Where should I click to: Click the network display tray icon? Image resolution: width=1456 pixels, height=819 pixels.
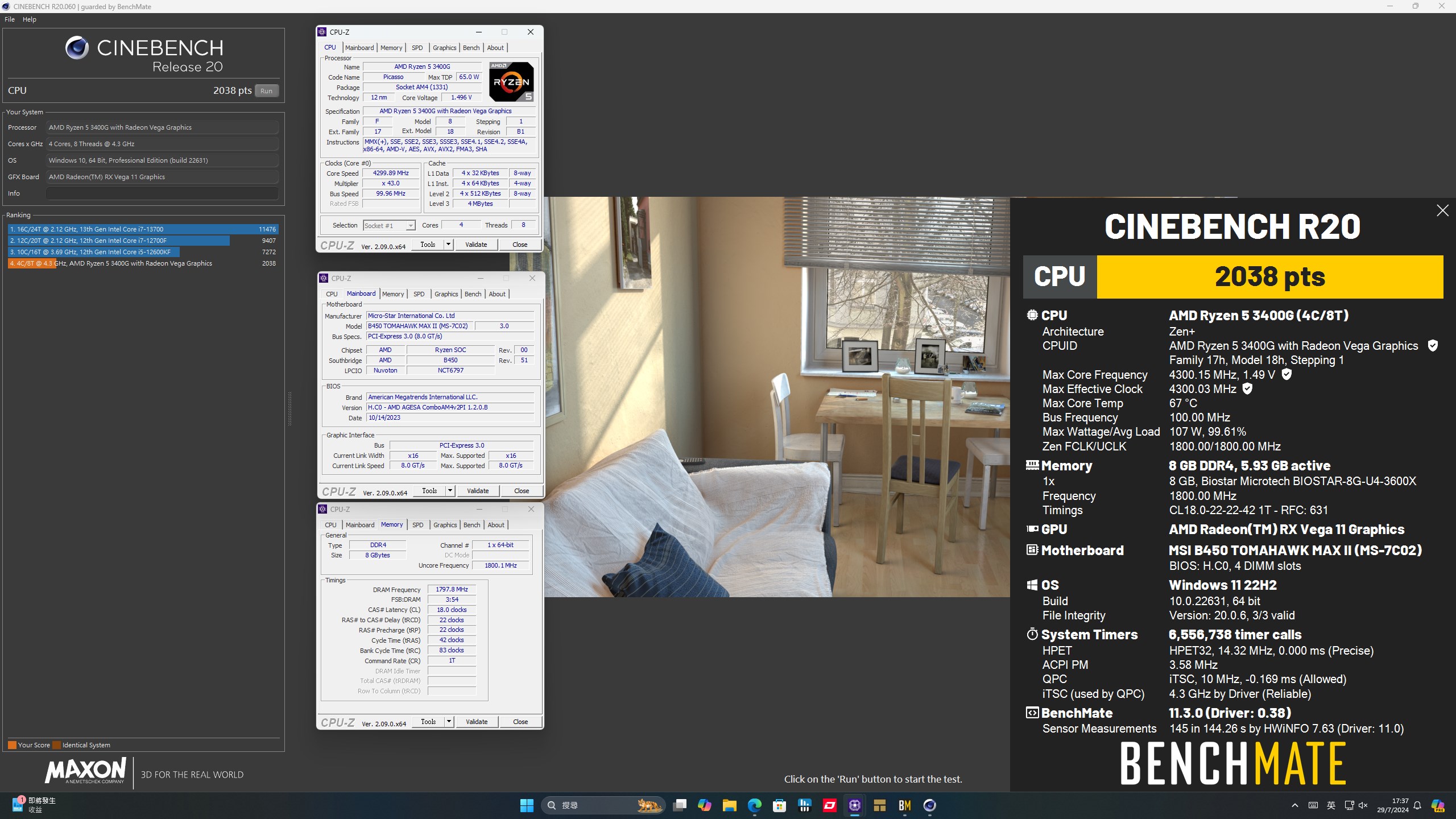tap(1349, 805)
